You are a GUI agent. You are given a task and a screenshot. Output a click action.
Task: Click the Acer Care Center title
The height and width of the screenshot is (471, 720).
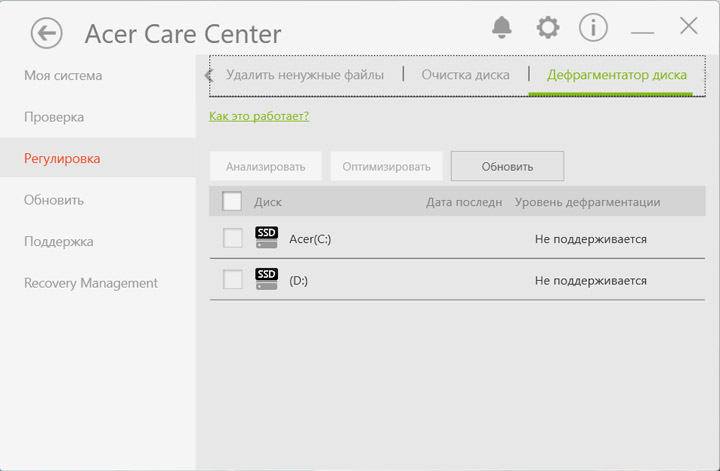[183, 34]
